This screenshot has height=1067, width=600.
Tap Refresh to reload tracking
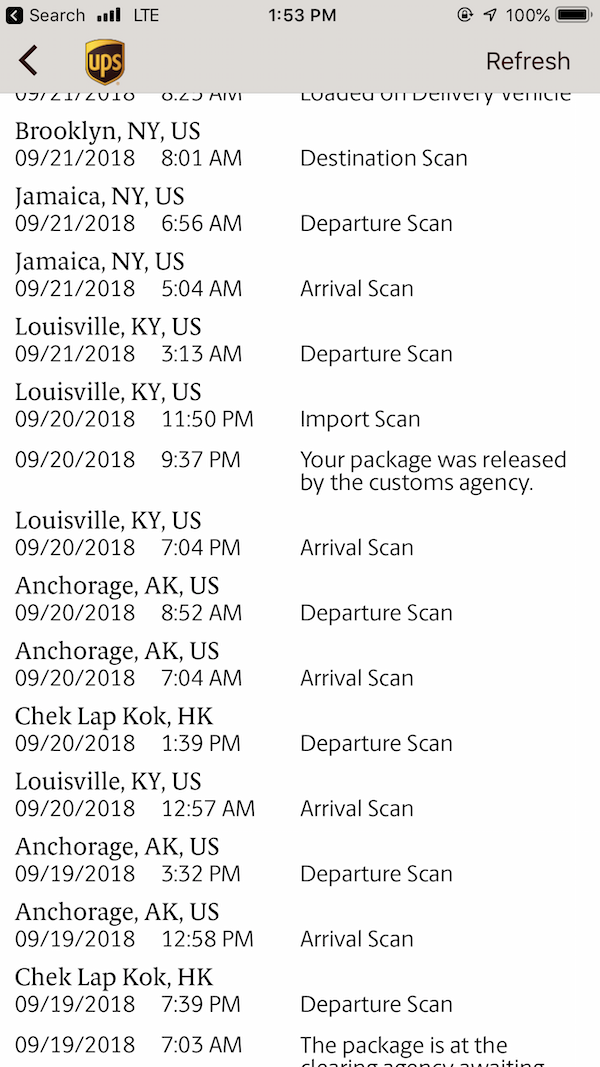point(528,61)
